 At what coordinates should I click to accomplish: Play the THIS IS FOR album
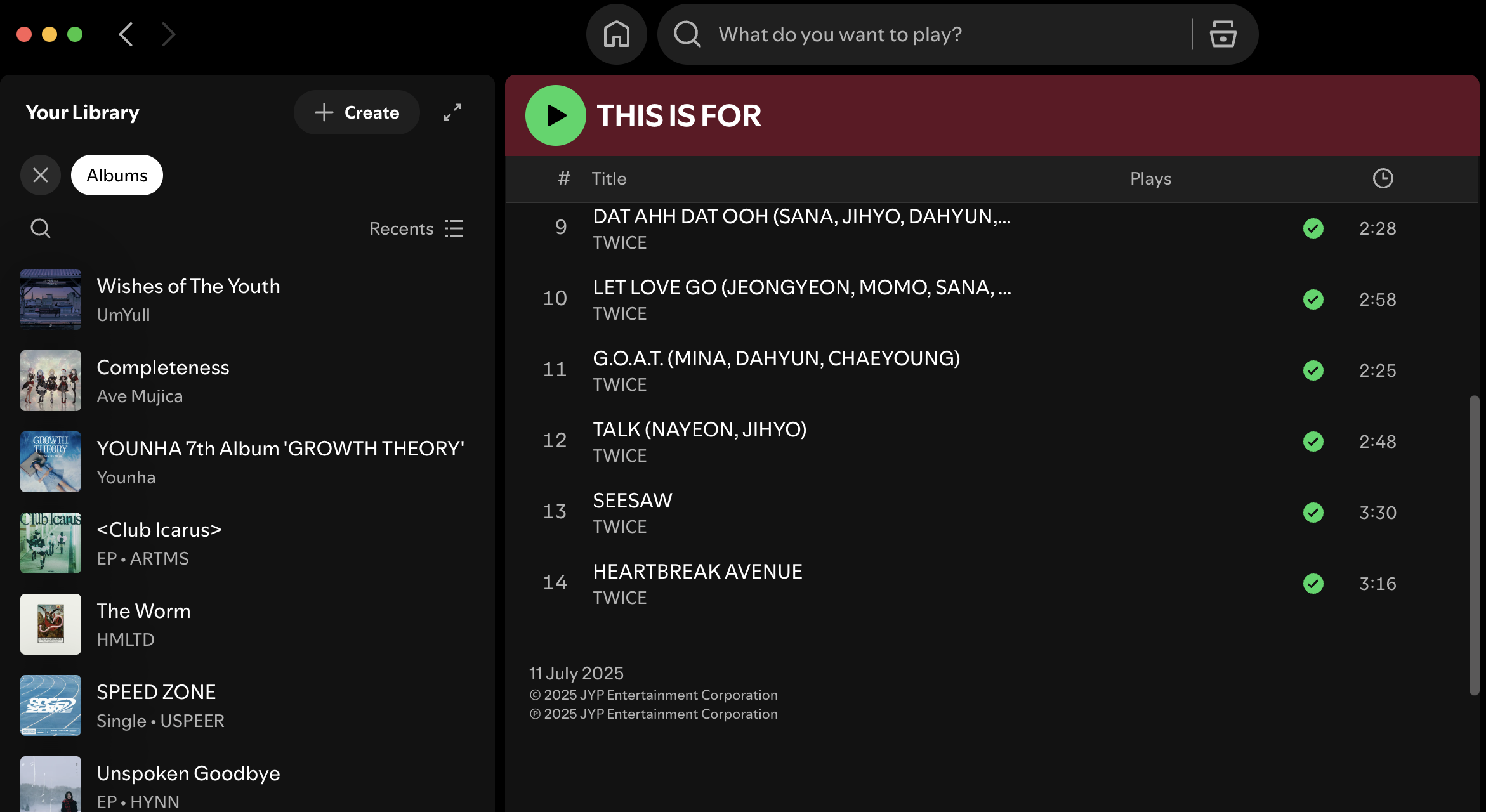click(555, 115)
